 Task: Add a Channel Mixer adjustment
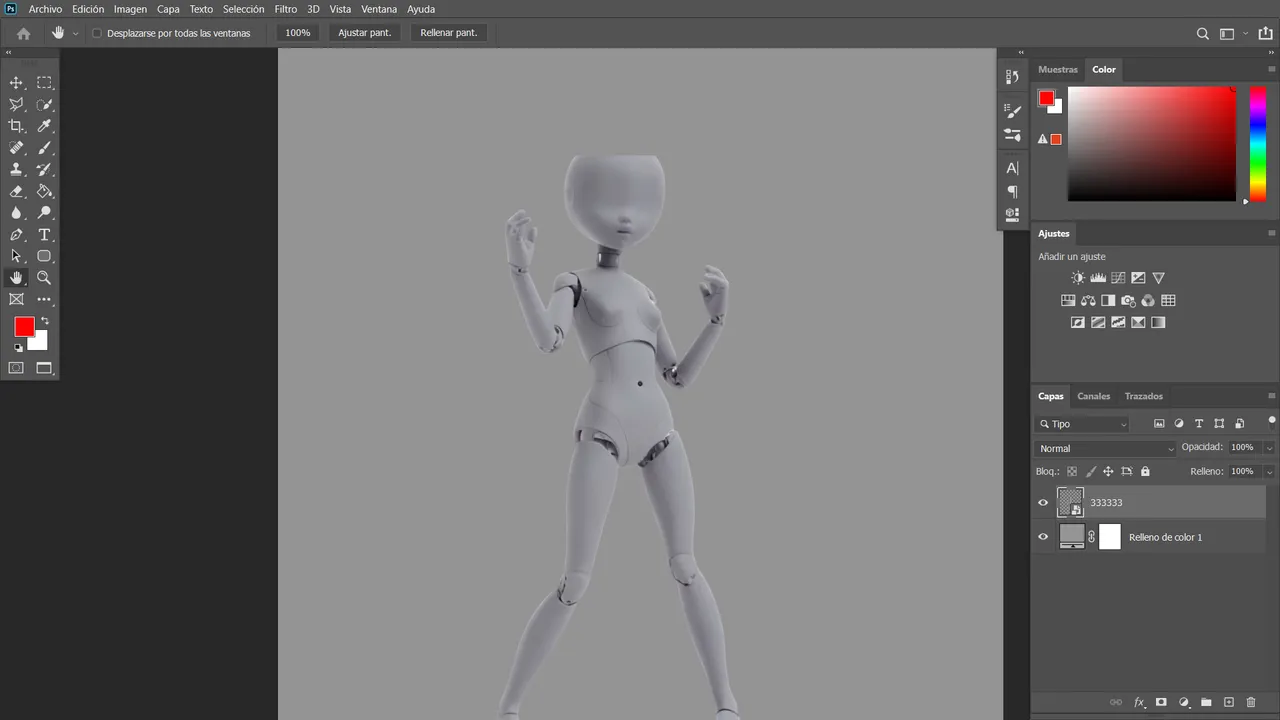coord(1148,300)
